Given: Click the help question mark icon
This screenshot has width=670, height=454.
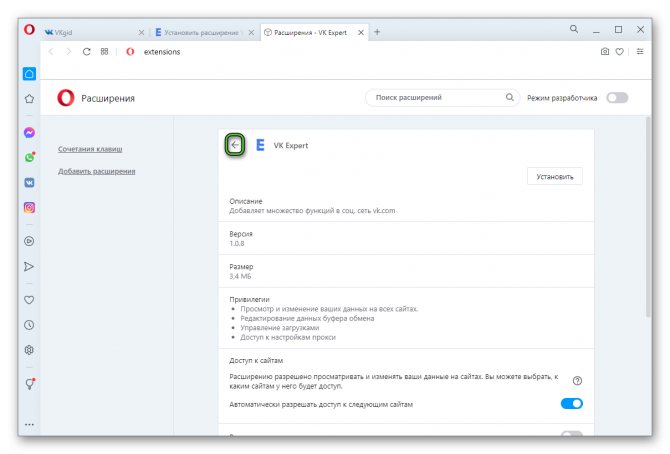Looking at the screenshot, I should [577, 380].
